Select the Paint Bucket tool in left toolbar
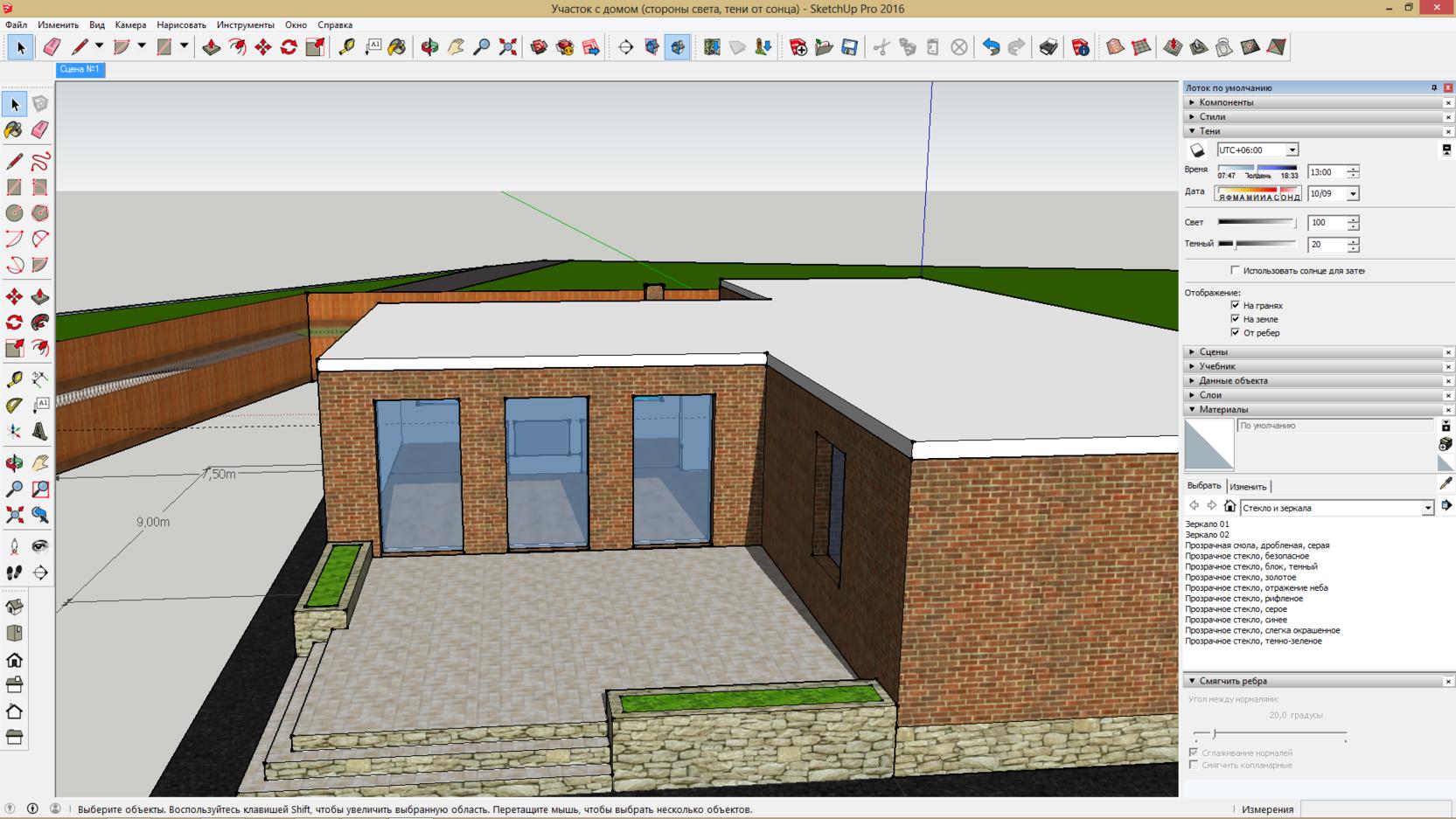The image size is (1456, 819). 14,130
